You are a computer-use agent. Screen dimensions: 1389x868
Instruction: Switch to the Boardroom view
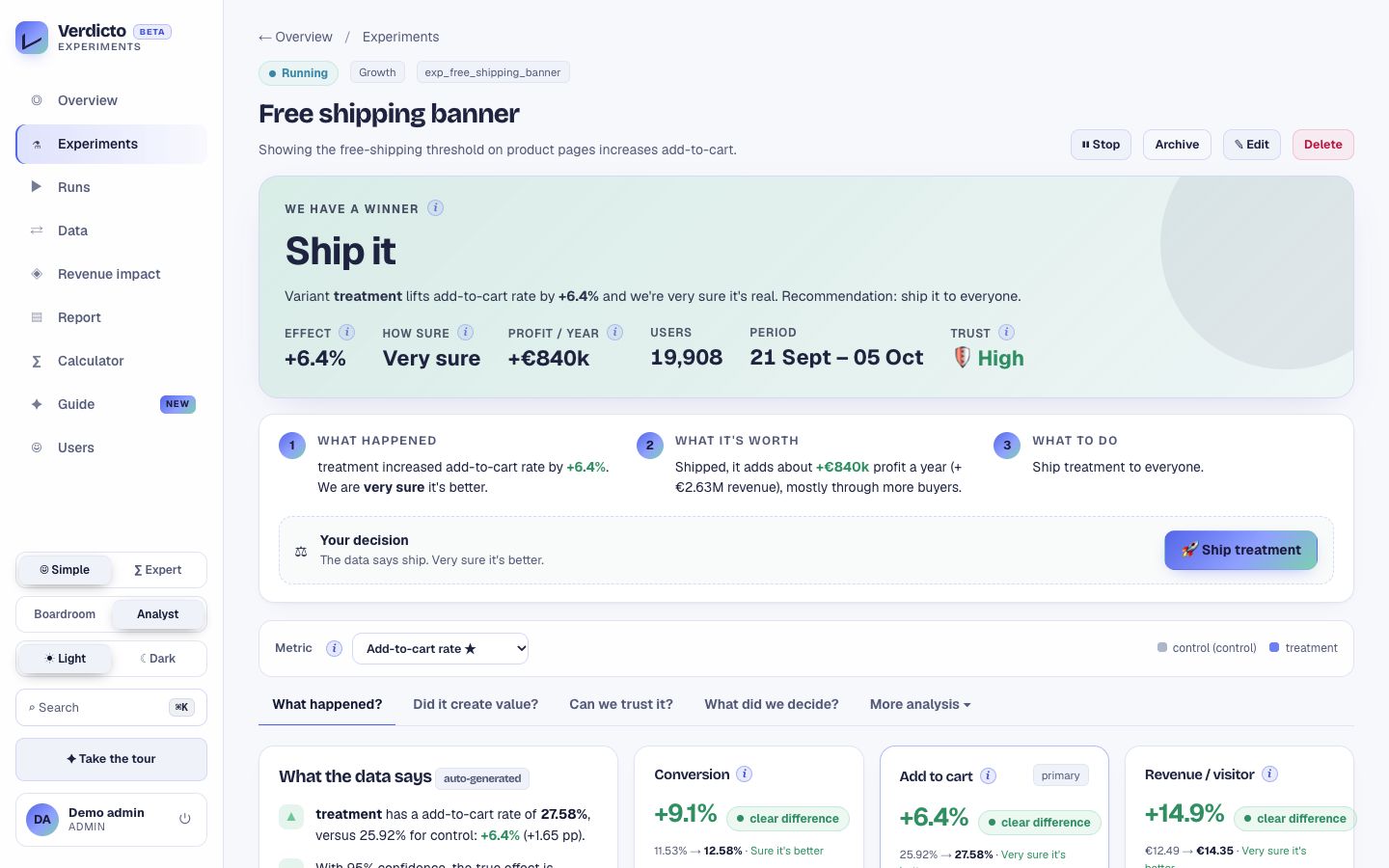click(65, 614)
